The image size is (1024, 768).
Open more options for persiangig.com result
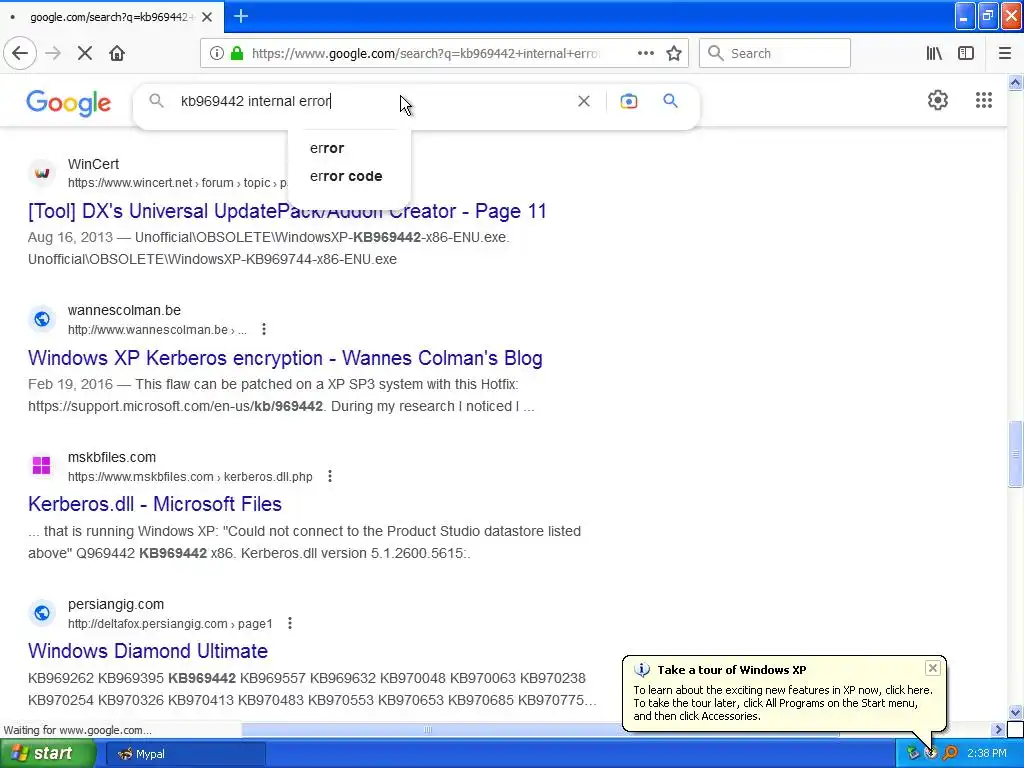point(290,623)
